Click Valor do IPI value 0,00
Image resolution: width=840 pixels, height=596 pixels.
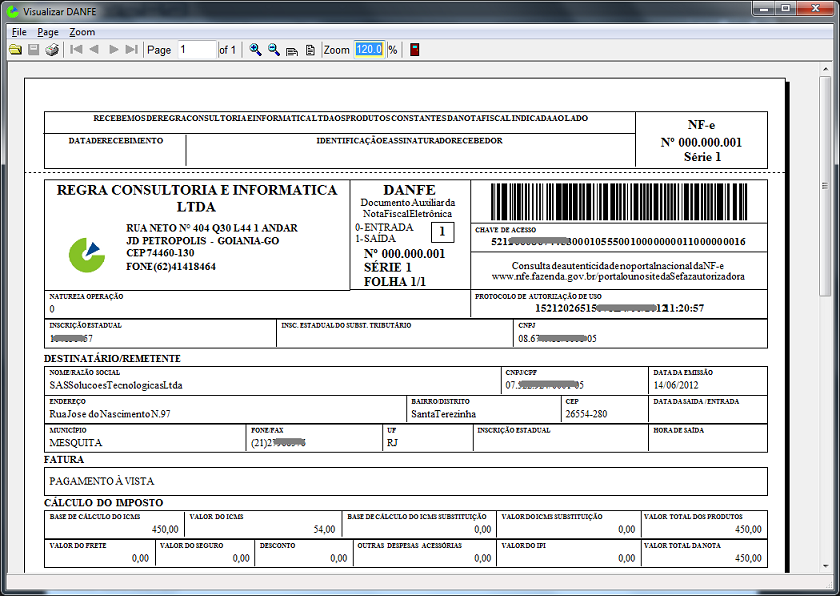click(x=626, y=558)
